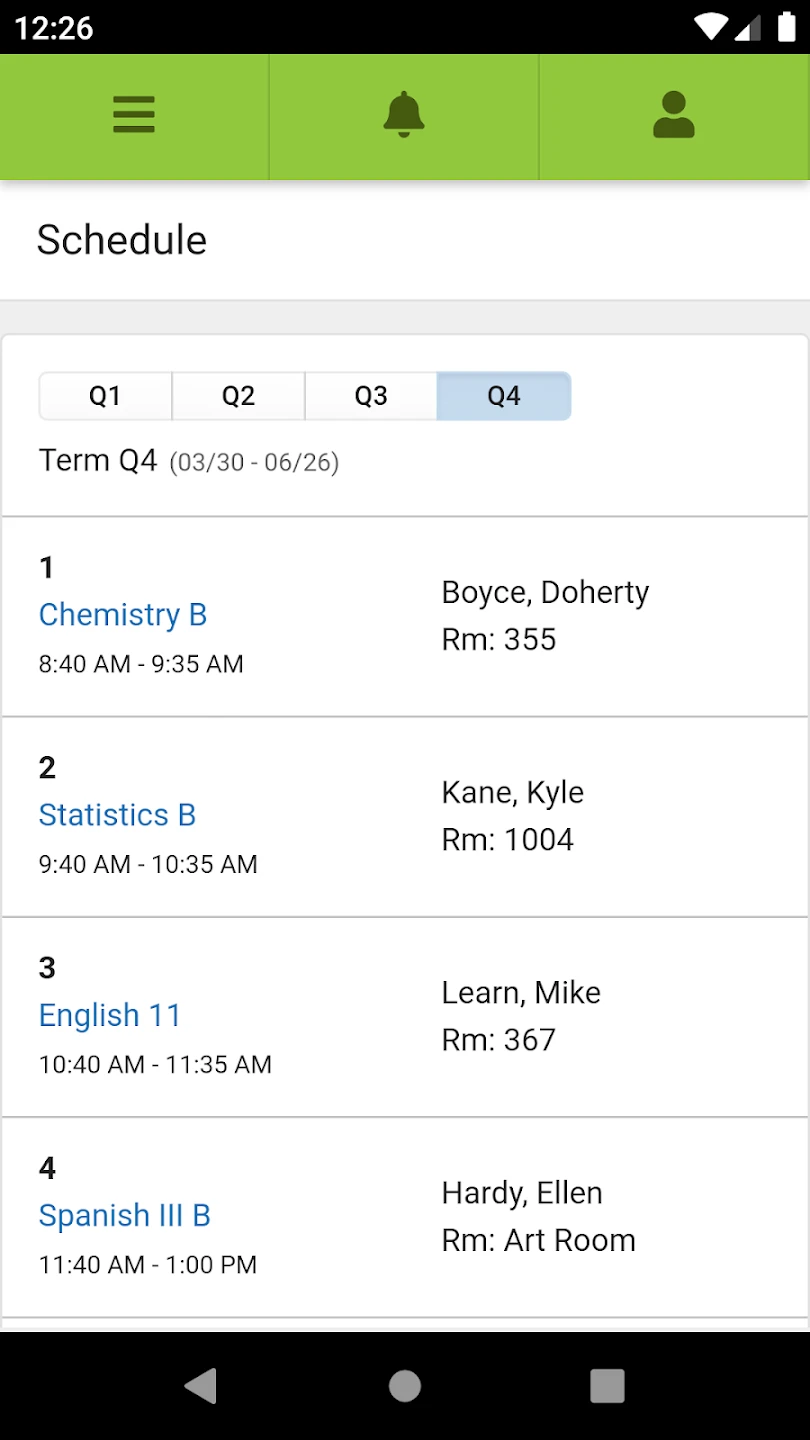Tap Android recent apps square
The image size is (810, 1440).
tap(607, 1386)
